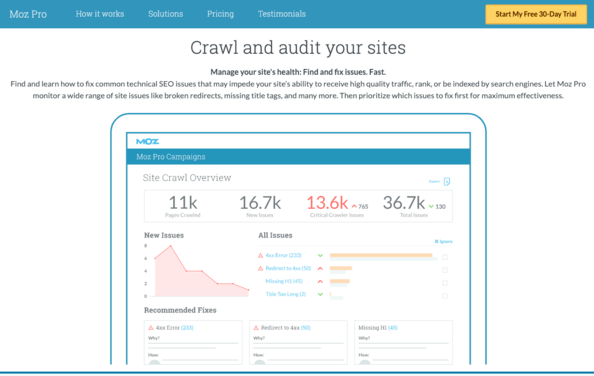Click Start My Free 30-Day Trial button
Image resolution: width=594 pixels, height=376 pixels.
point(536,14)
